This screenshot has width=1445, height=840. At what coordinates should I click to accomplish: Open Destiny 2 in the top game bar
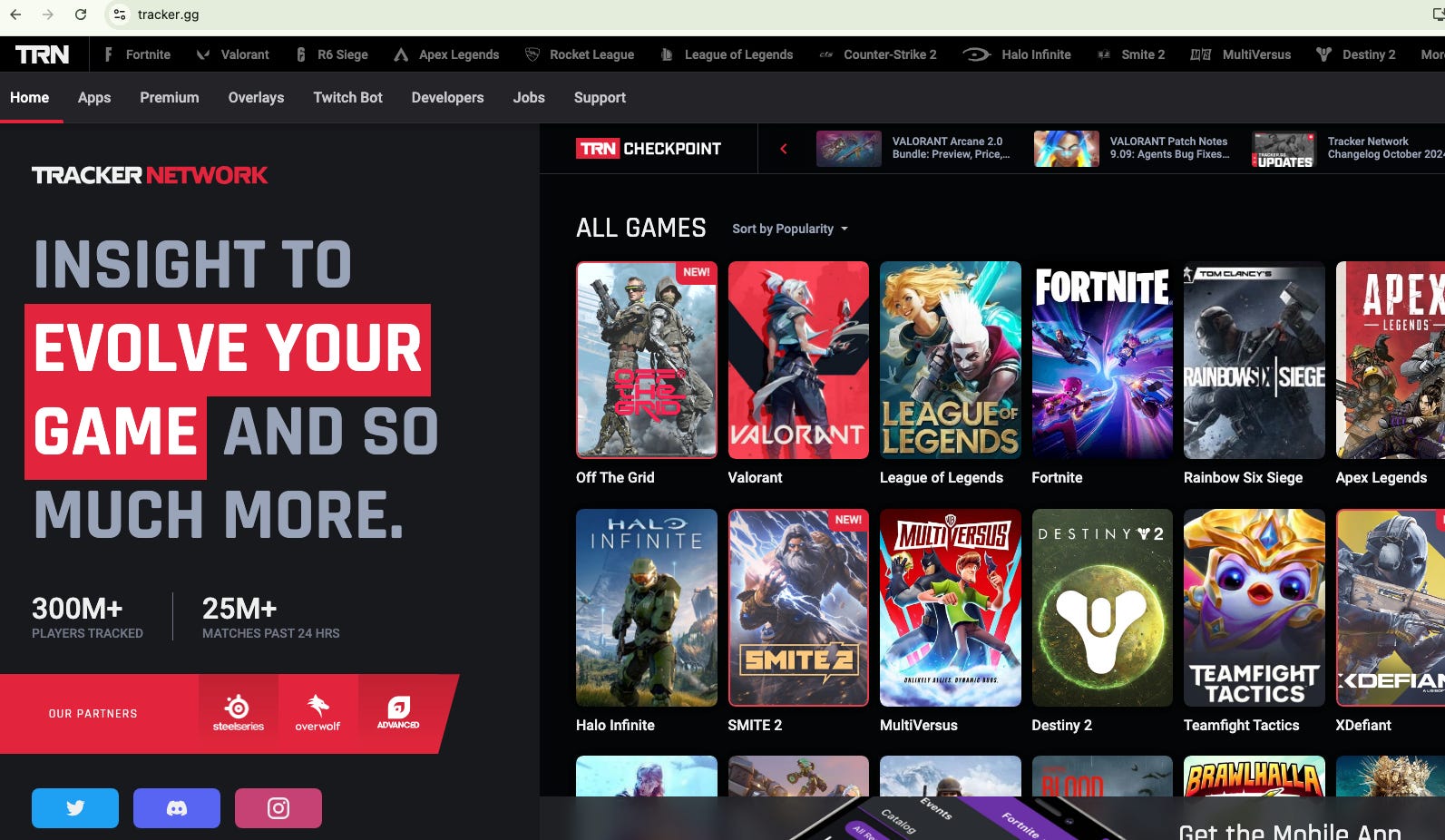(x=1356, y=54)
